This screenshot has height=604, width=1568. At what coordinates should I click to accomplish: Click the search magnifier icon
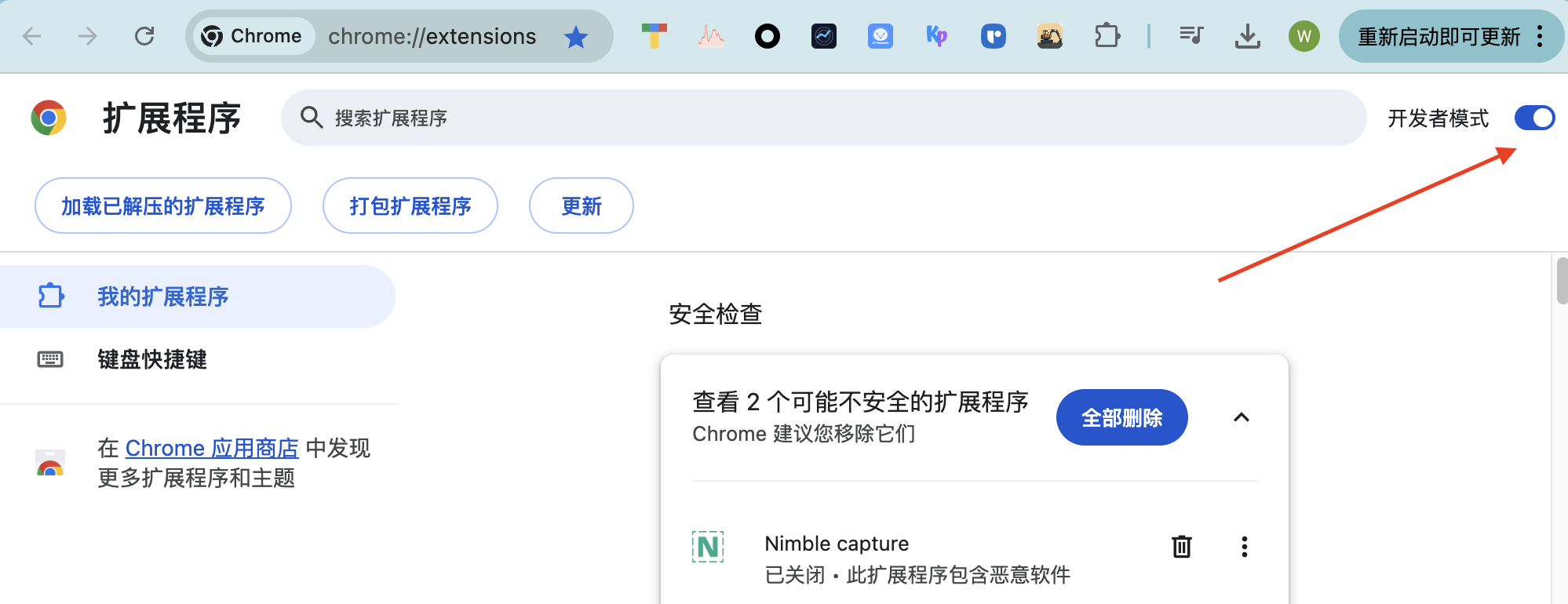coord(312,118)
